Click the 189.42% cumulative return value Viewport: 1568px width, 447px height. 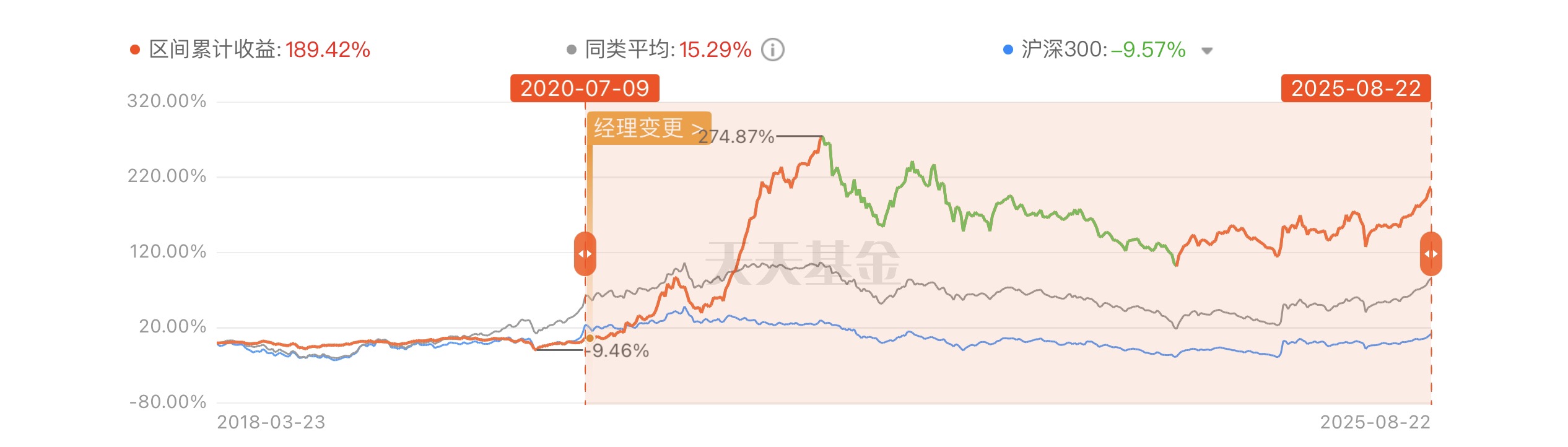click(x=328, y=50)
